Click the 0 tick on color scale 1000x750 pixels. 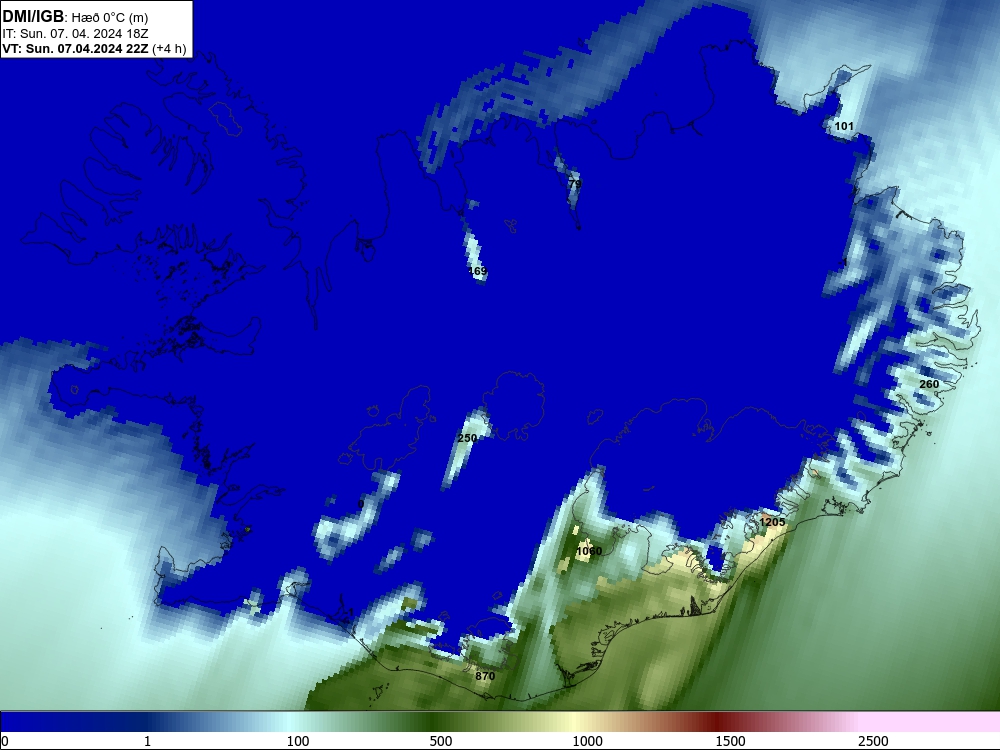pos(5,741)
